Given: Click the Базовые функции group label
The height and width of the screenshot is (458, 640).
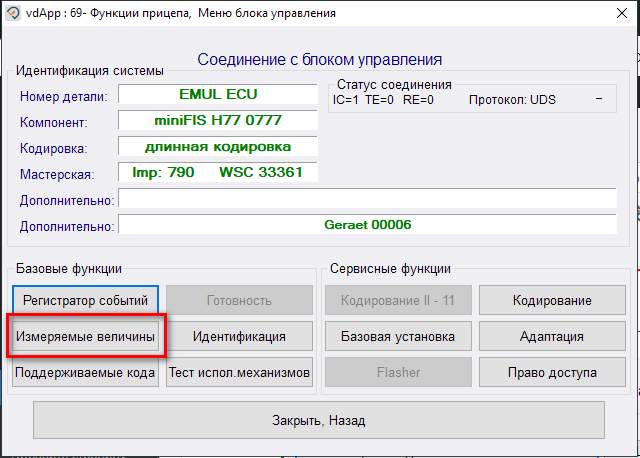Looking at the screenshot, I should click(69, 269).
